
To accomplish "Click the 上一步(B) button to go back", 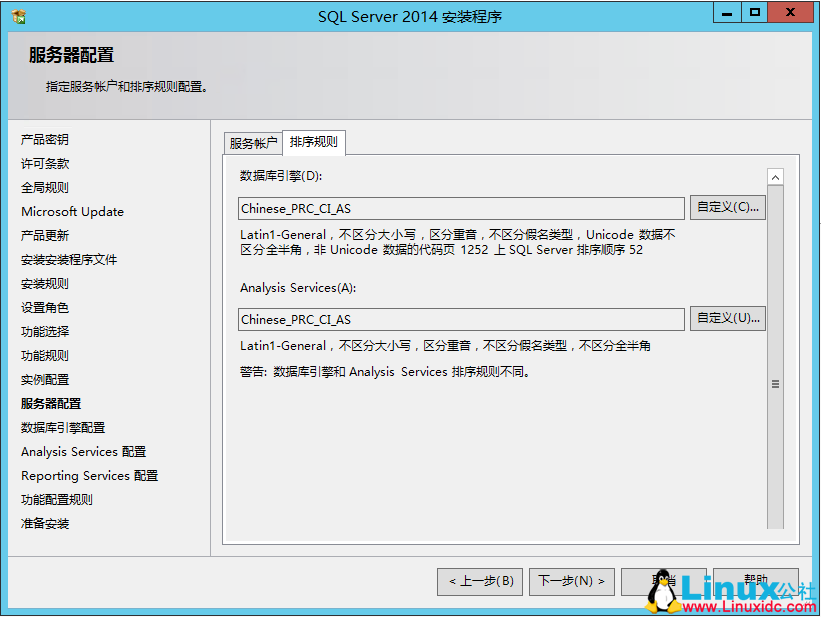I will [x=481, y=581].
